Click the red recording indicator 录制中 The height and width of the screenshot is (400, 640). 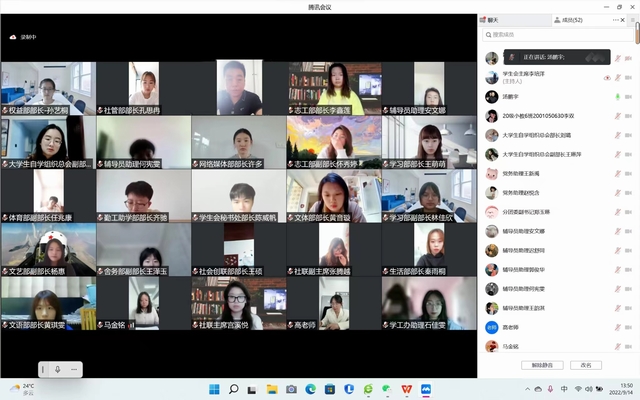tap(23, 37)
